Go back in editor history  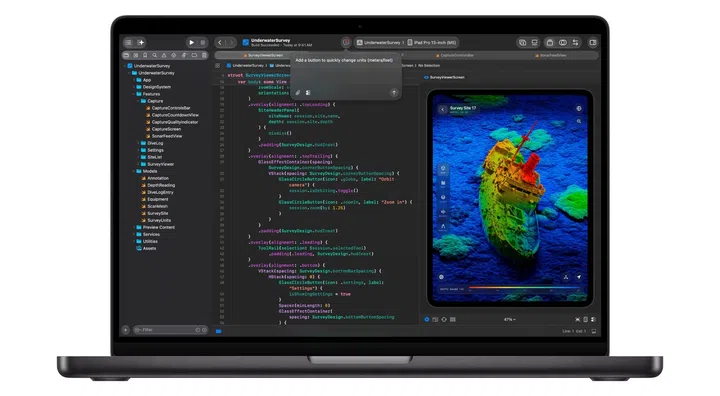[x=220, y=43]
